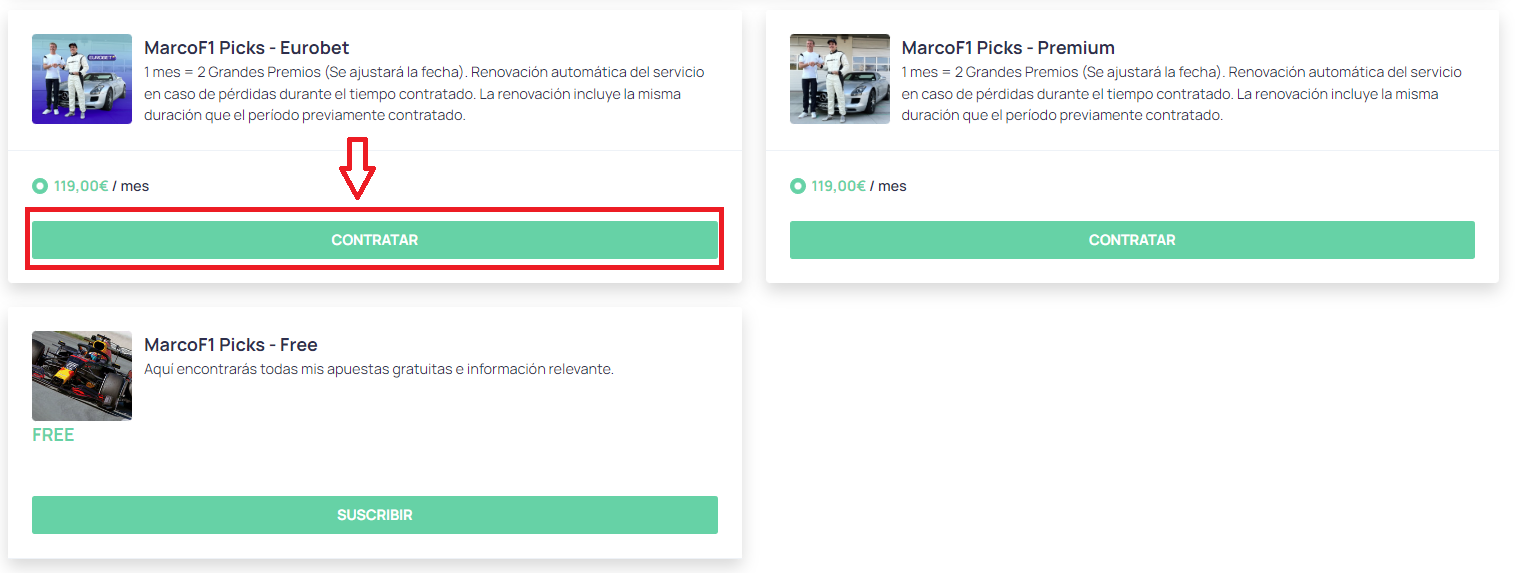The image size is (1515, 573).
Task: Click the 119,00€ price text in Premium card
Action: click(839, 186)
